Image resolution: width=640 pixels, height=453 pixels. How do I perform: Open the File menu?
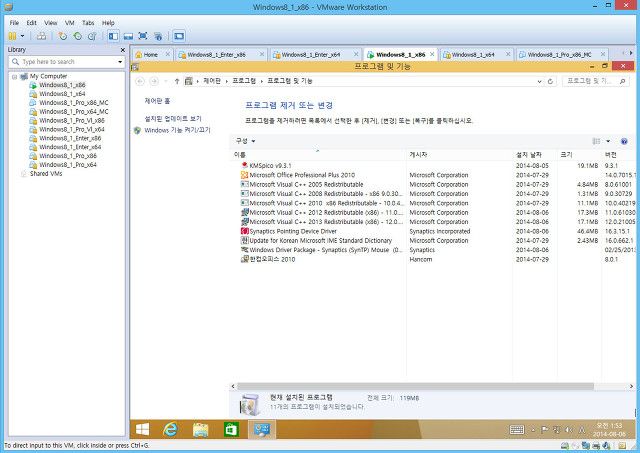(x=14, y=23)
